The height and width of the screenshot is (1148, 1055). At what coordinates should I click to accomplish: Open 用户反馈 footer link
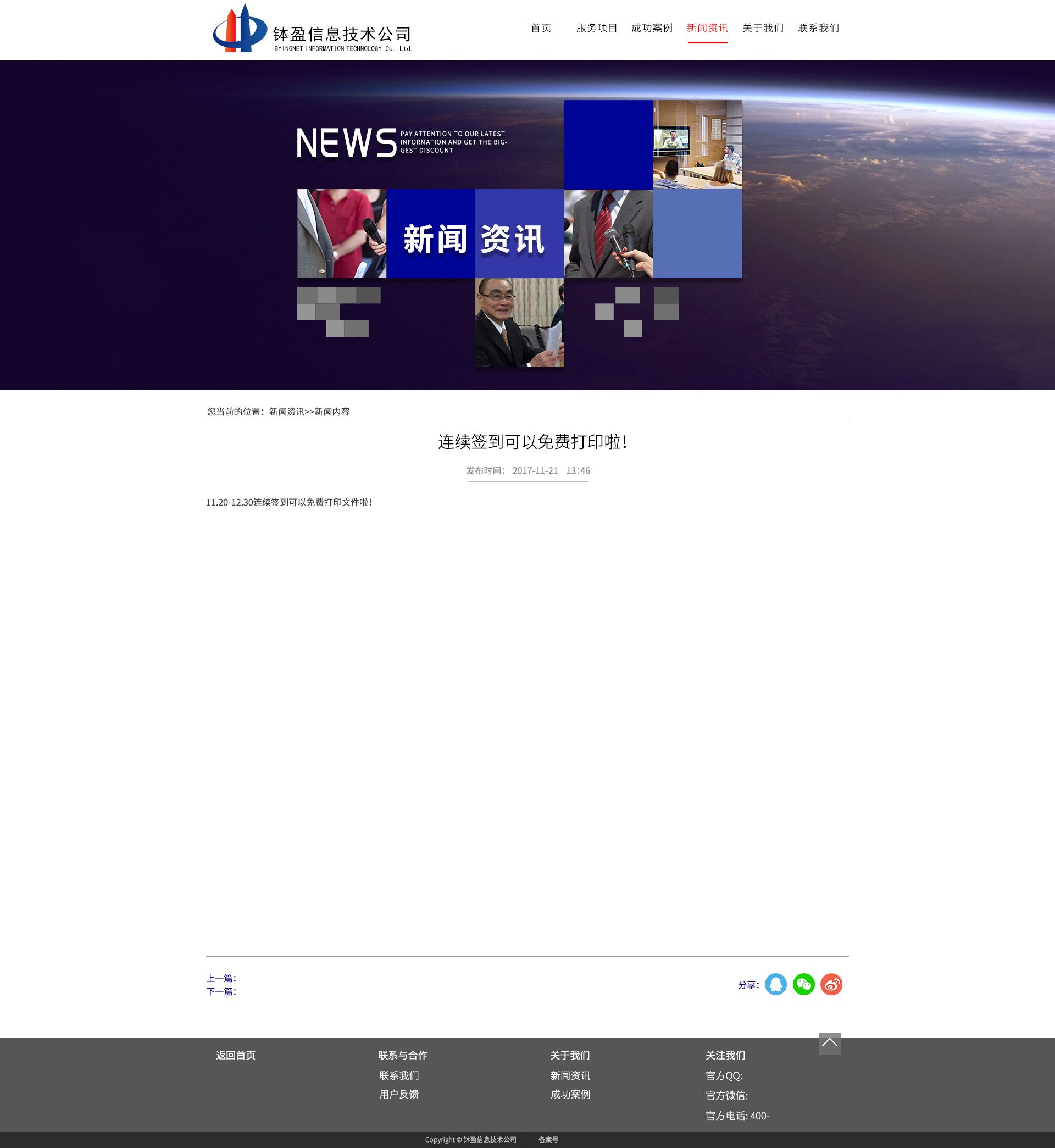point(398,1094)
